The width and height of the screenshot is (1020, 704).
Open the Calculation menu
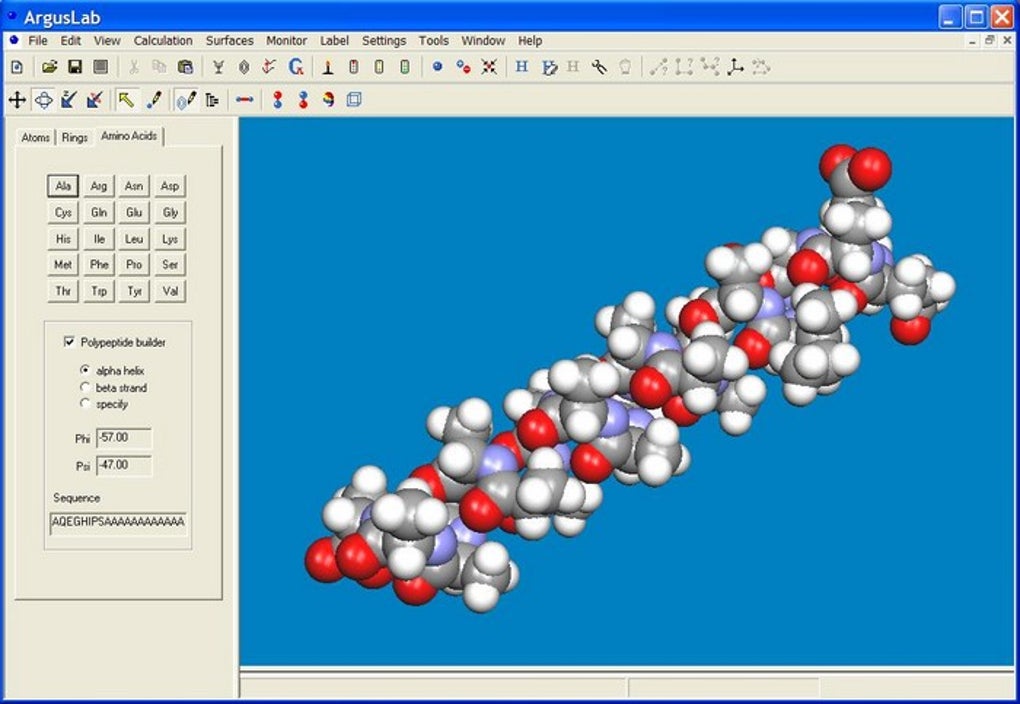click(x=163, y=40)
